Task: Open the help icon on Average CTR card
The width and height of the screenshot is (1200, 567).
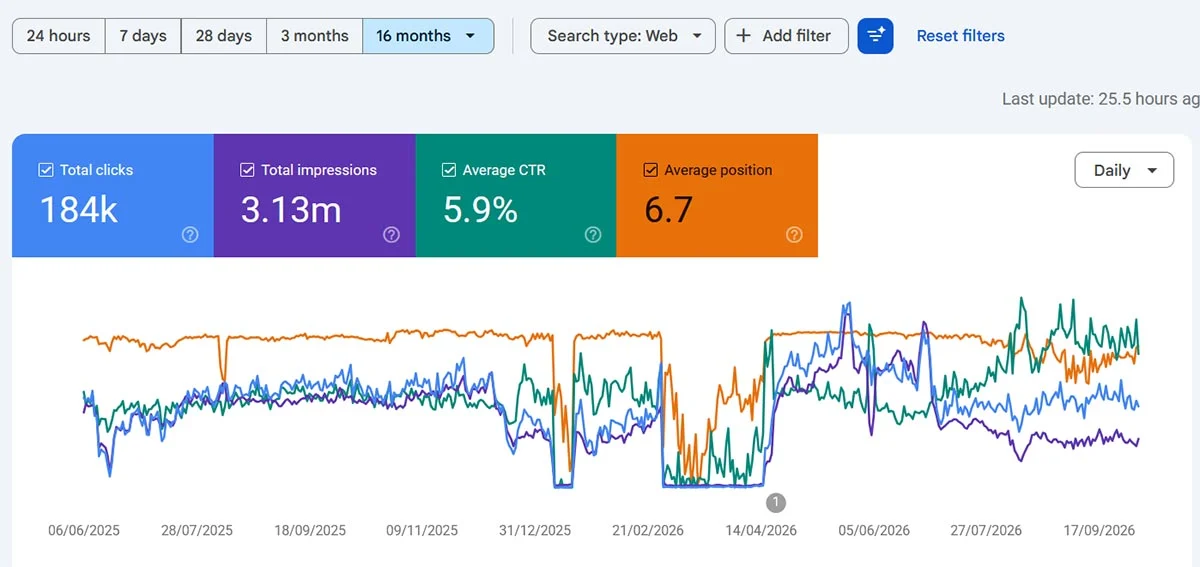Action: (593, 235)
